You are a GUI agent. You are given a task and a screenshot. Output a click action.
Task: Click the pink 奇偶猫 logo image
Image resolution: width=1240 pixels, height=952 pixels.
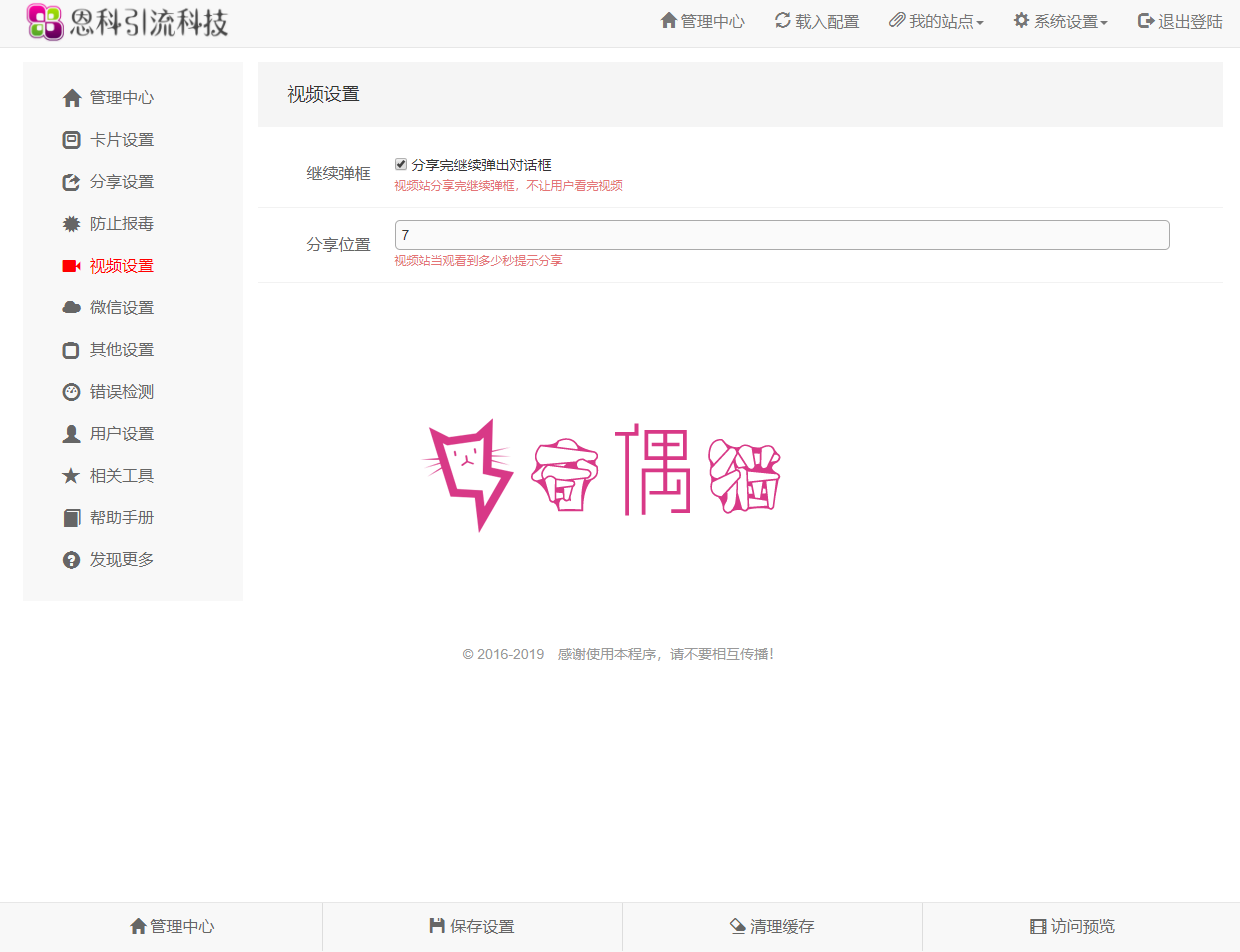click(601, 475)
